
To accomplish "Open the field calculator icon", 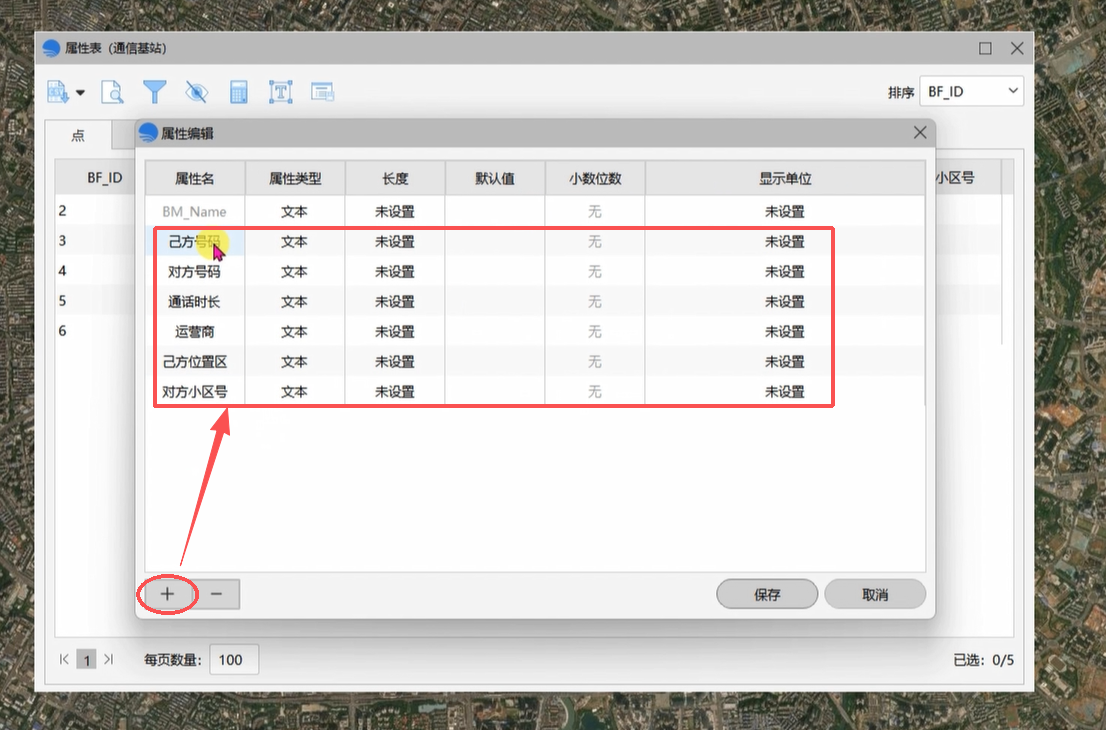I will [238, 92].
